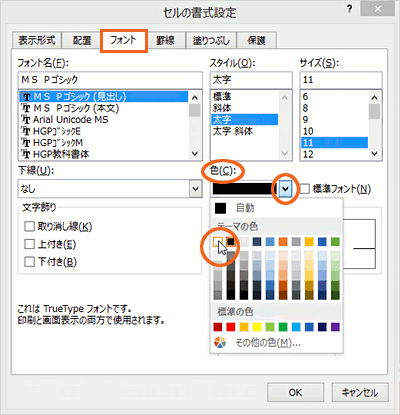
Task: Pick gold theme color swatch
Action: (x=309, y=242)
